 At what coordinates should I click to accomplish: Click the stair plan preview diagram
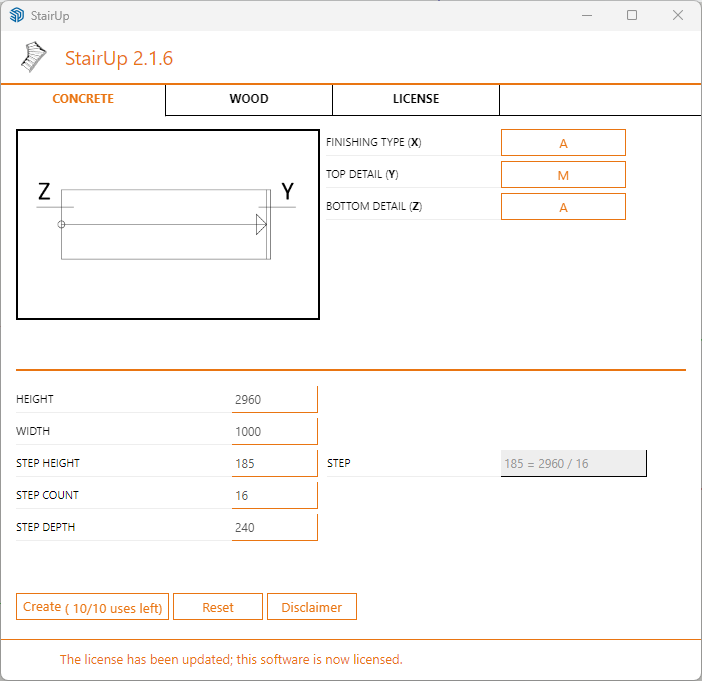pyautogui.click(x=168, y=225)
